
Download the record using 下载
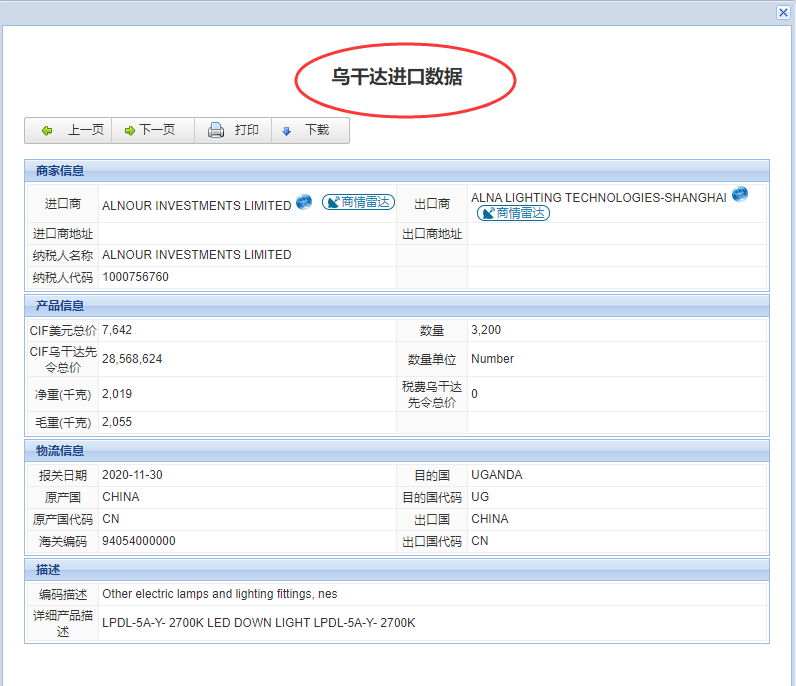[306, 131]
